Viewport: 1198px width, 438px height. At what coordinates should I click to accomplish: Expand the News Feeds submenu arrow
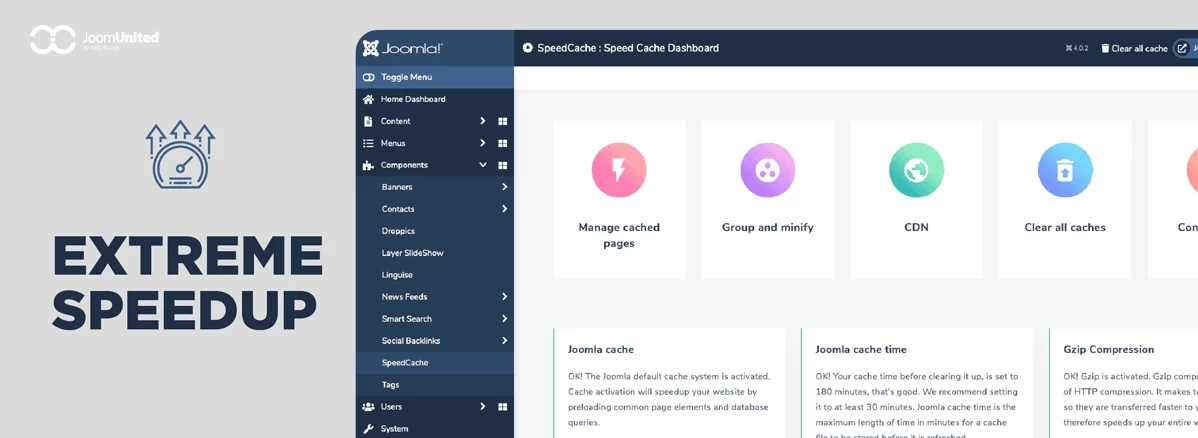click(505, 297)
